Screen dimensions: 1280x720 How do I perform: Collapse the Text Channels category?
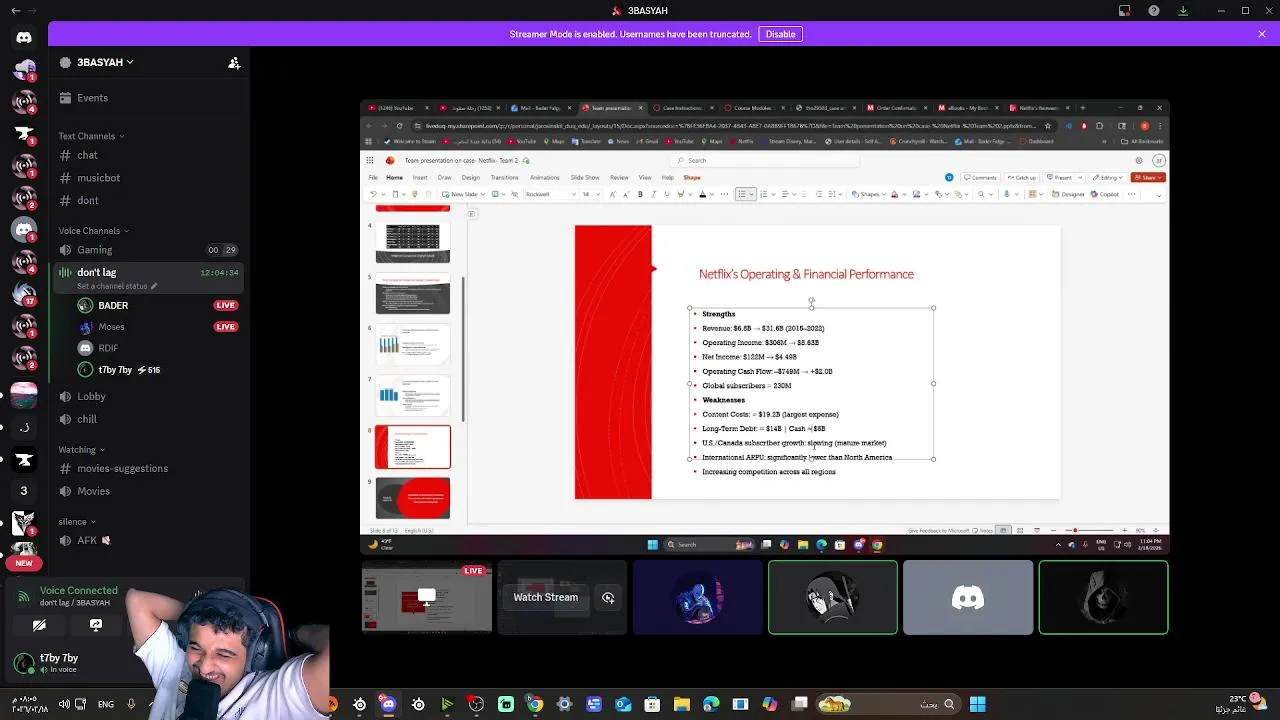pos(91,136)
